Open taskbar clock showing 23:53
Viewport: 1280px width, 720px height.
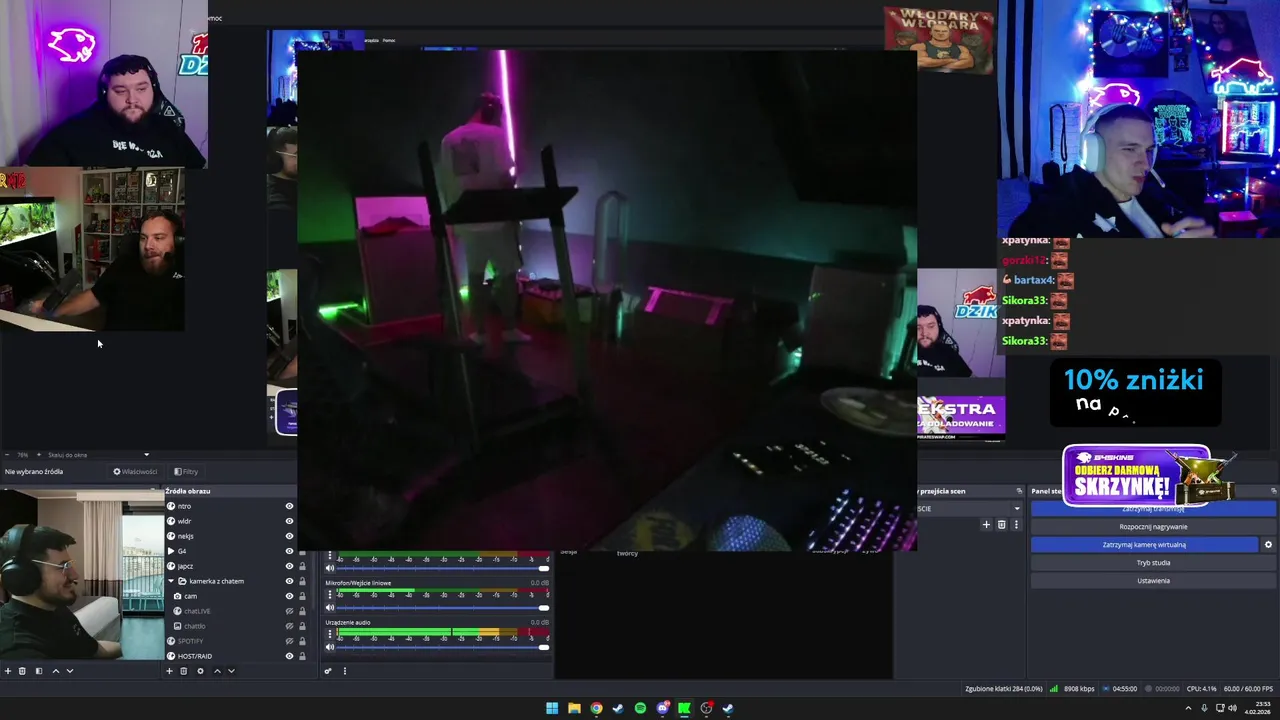pyautogui.click(x=1258, y=708)
